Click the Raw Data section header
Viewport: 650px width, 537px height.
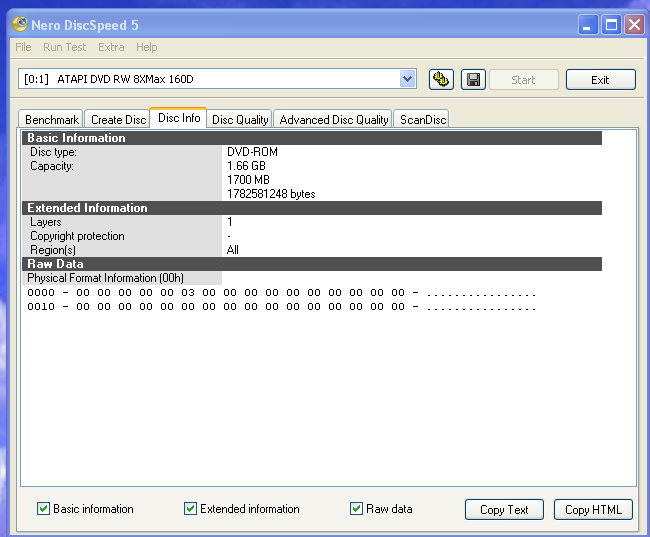[x=312, y=264]
